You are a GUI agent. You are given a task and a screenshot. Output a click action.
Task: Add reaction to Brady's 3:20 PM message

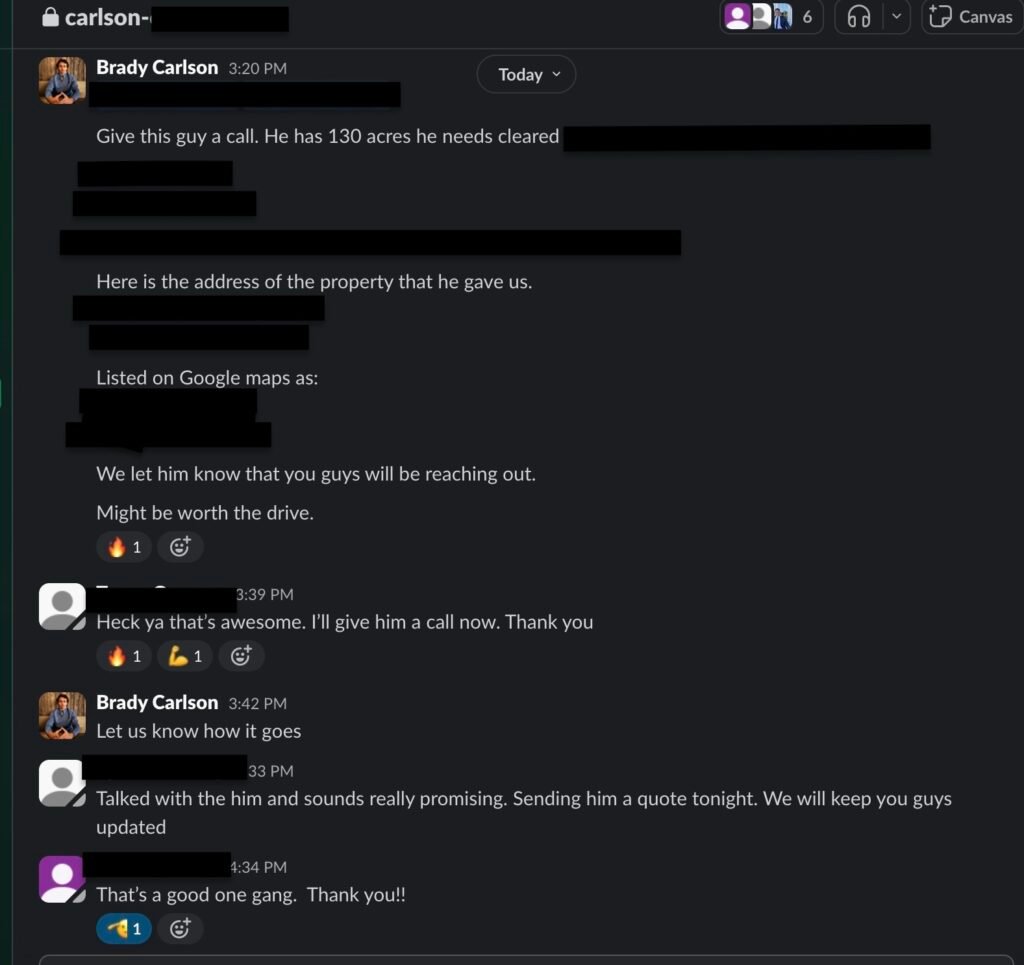[180, 546]
